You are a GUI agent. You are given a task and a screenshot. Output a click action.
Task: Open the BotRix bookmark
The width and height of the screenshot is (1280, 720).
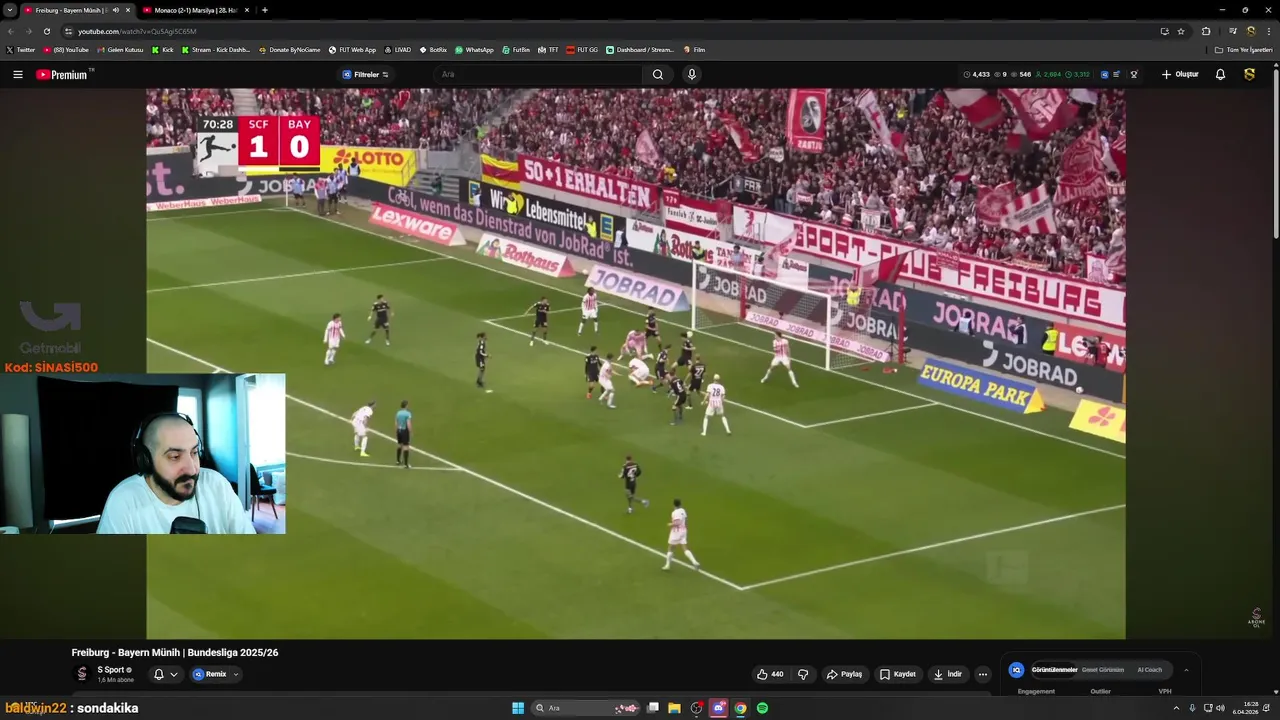click(433, 49)
